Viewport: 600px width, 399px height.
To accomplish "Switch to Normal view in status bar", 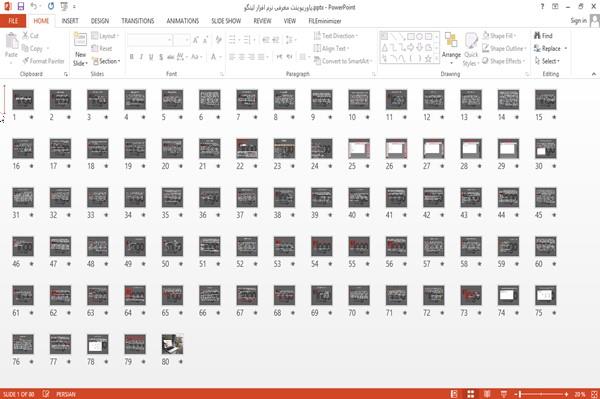I will (x=454, y=394).
